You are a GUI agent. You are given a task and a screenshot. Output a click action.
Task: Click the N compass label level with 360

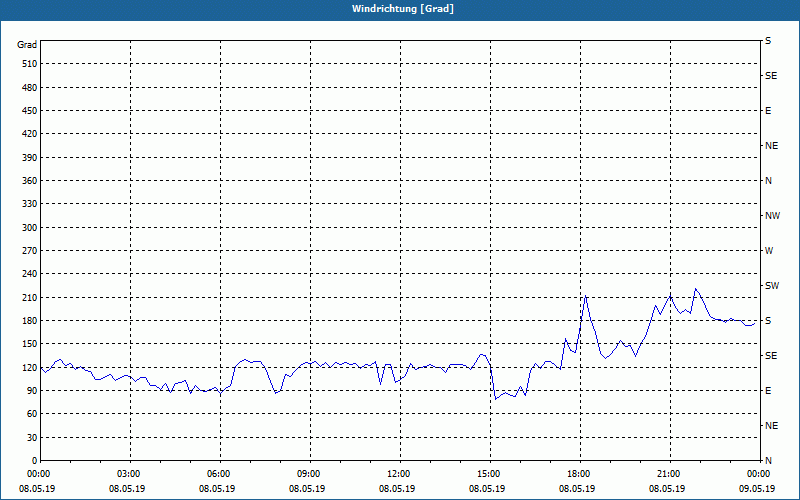tap(768, 181)
